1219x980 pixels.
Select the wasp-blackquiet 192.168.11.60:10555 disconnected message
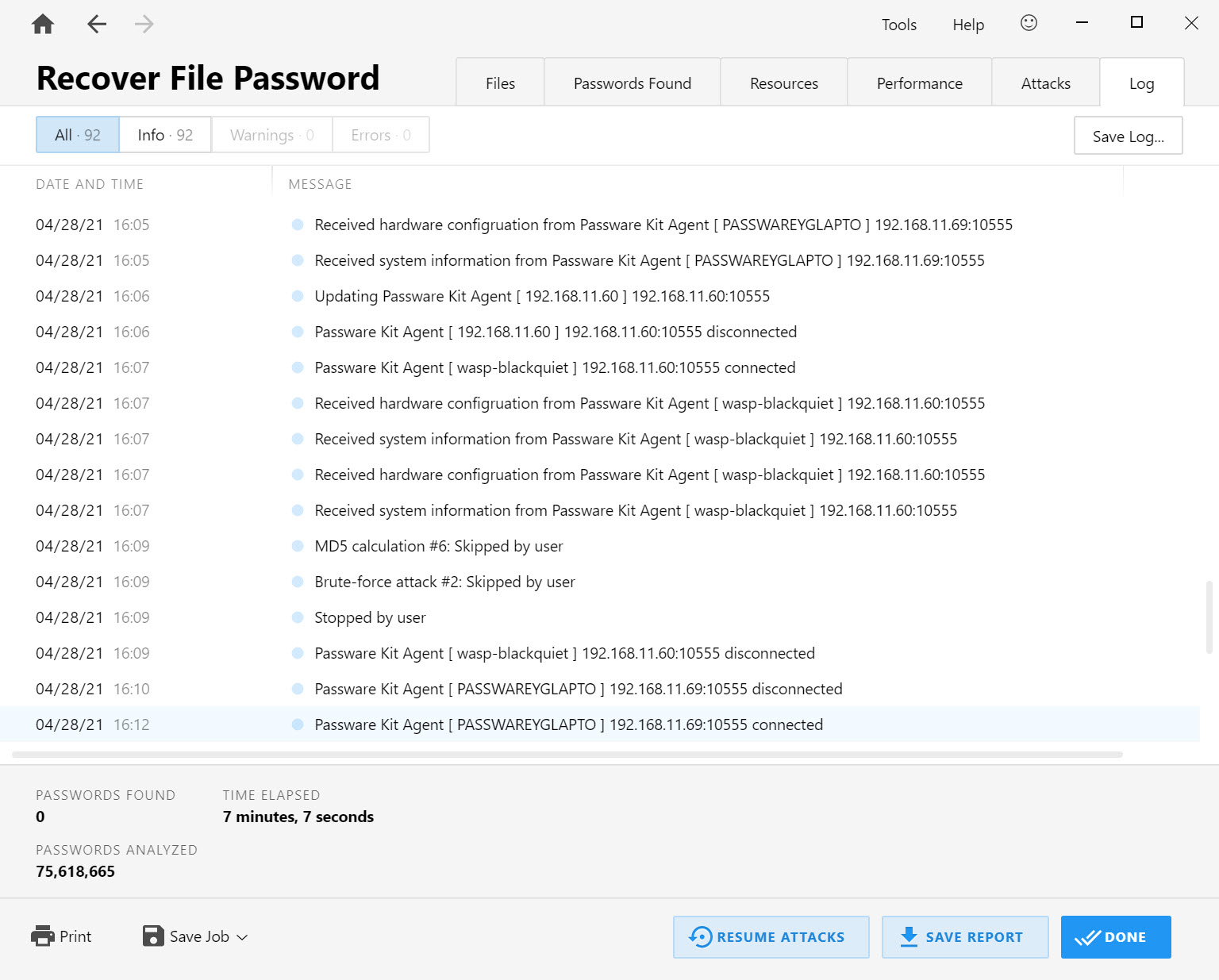[x=564, y=653]
